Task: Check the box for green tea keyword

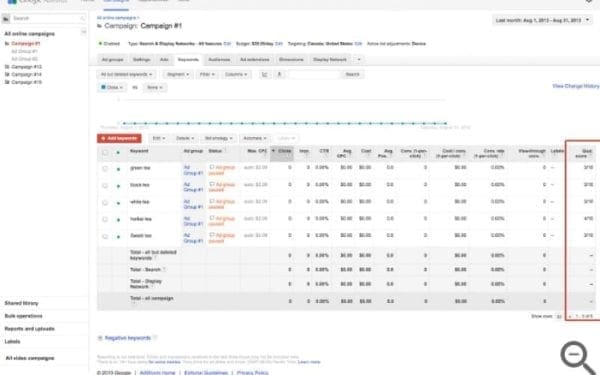Action: 105,169
